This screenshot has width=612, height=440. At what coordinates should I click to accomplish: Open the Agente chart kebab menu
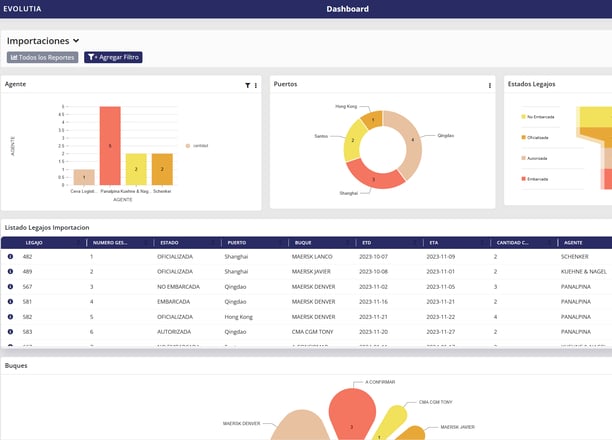[256, 85]
